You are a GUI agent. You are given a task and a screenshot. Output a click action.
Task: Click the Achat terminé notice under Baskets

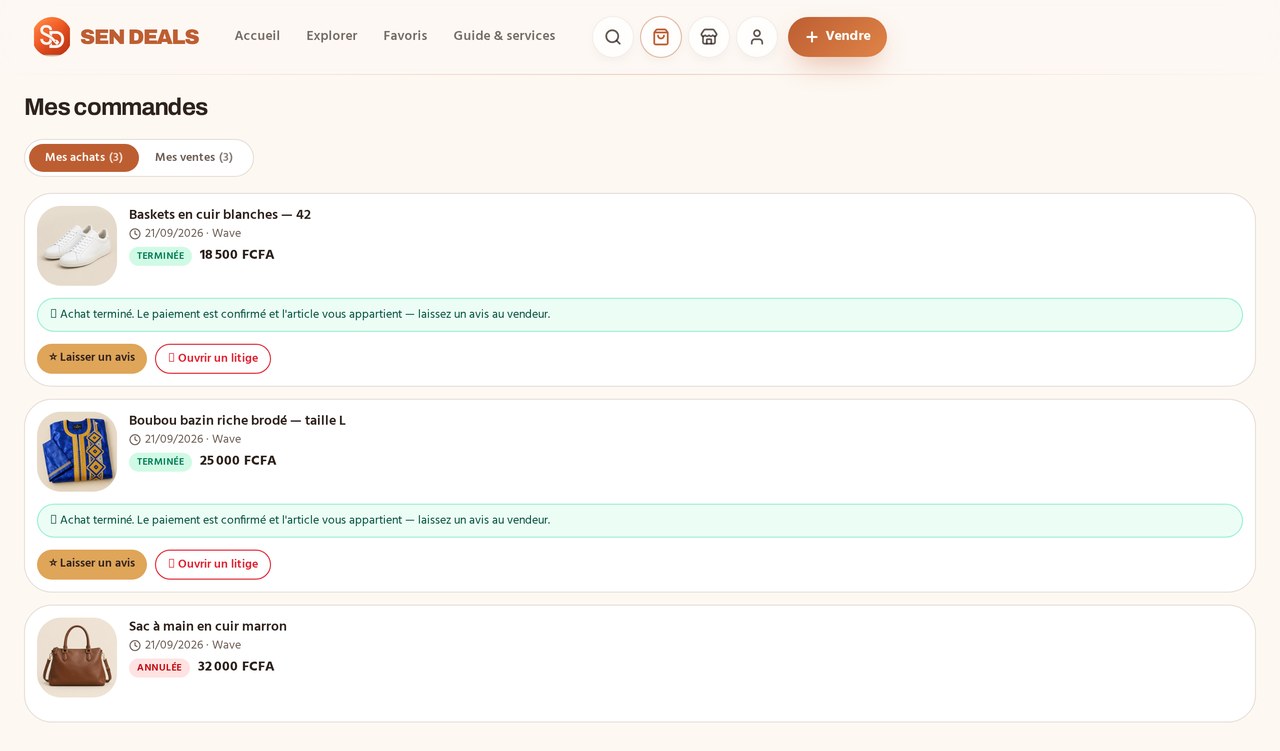tap(640, 315)
